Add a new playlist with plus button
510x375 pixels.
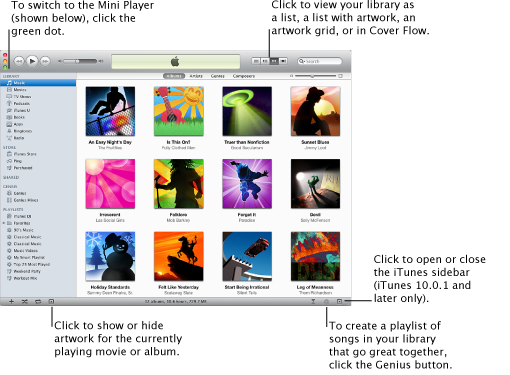pos(11,301)
